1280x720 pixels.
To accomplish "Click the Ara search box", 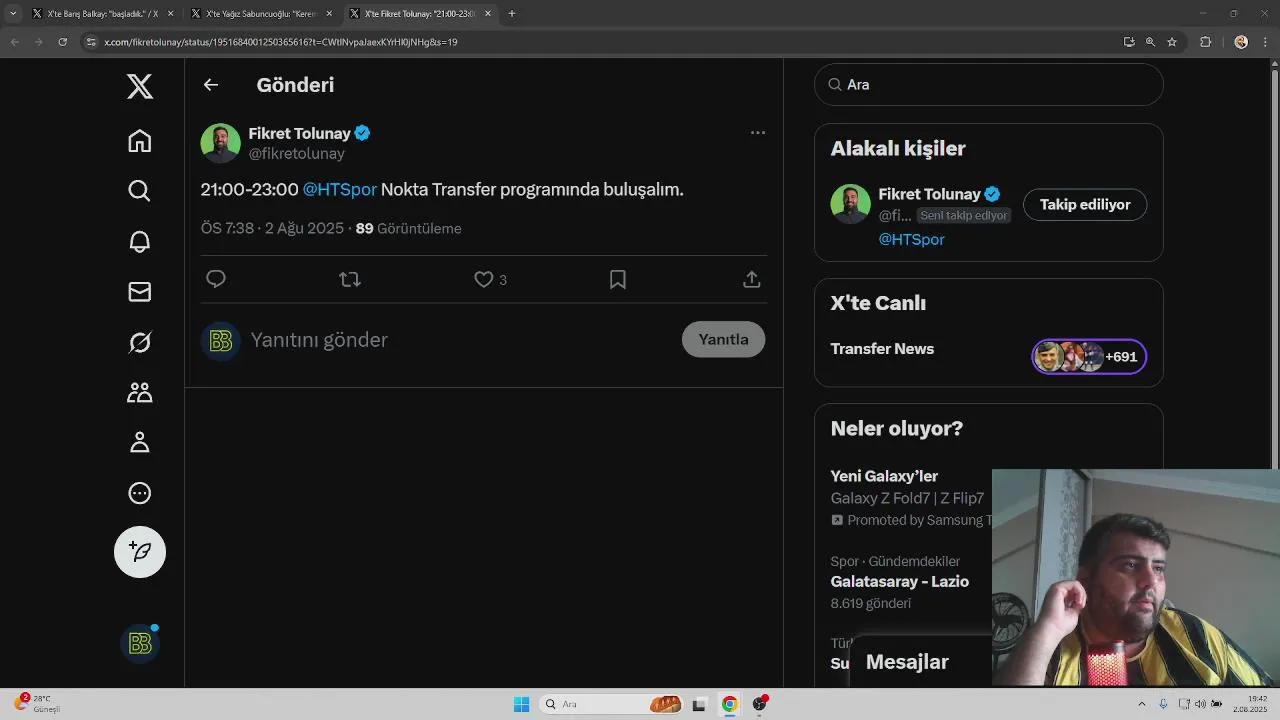I will [x=989, y=85].
